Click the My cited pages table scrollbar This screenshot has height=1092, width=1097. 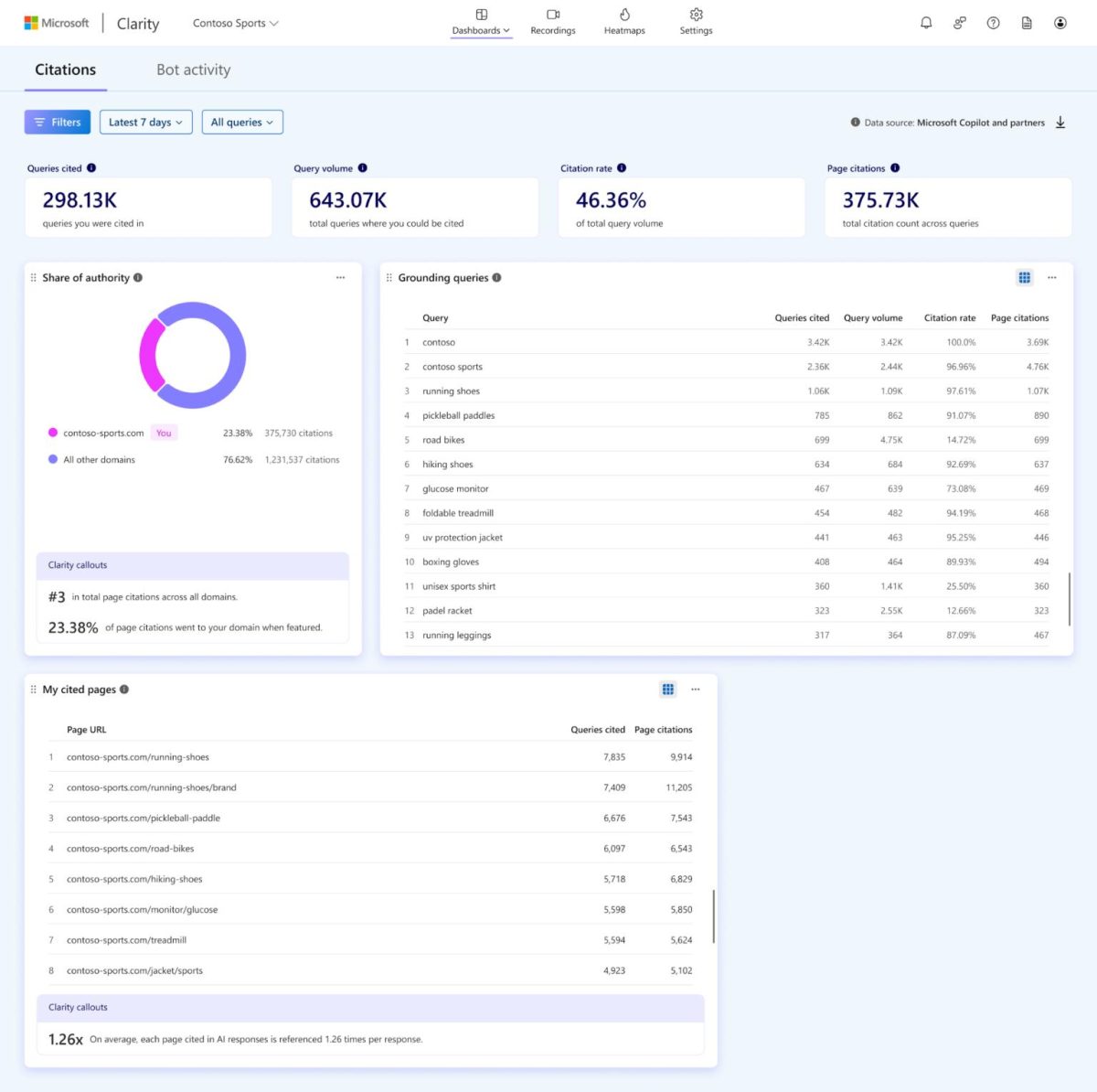714,915
